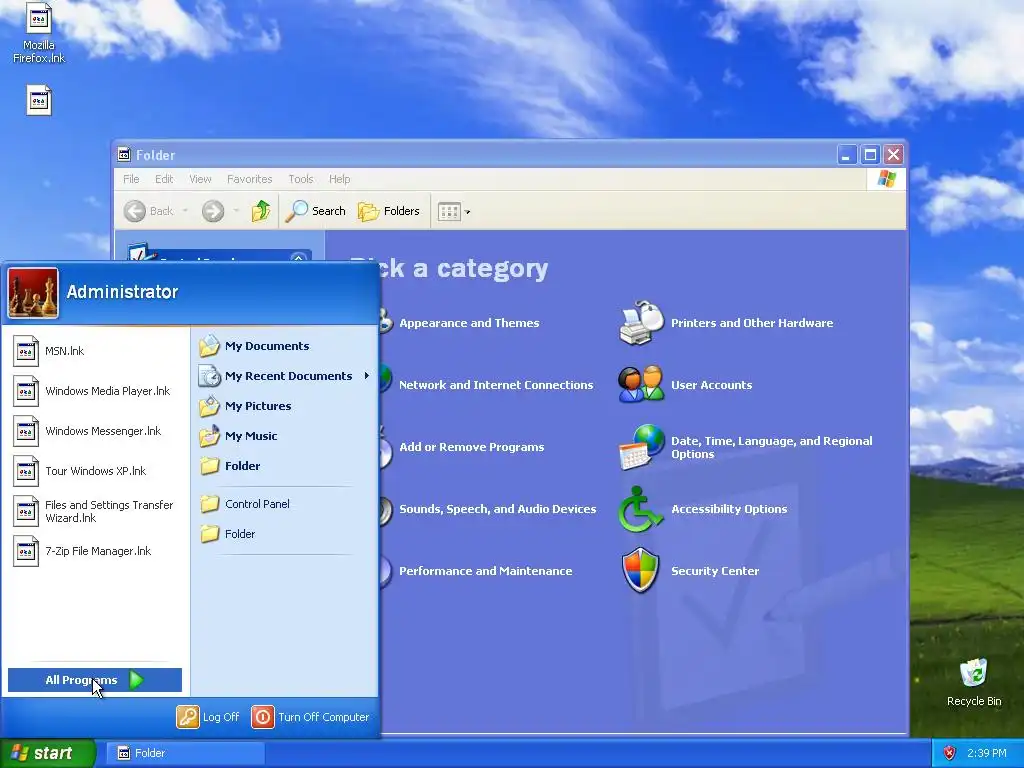Image resolution: width=1024 pixels, height=768 pixels.
Task: Click the 2:39 PM clock
Action: pos(986,753)
